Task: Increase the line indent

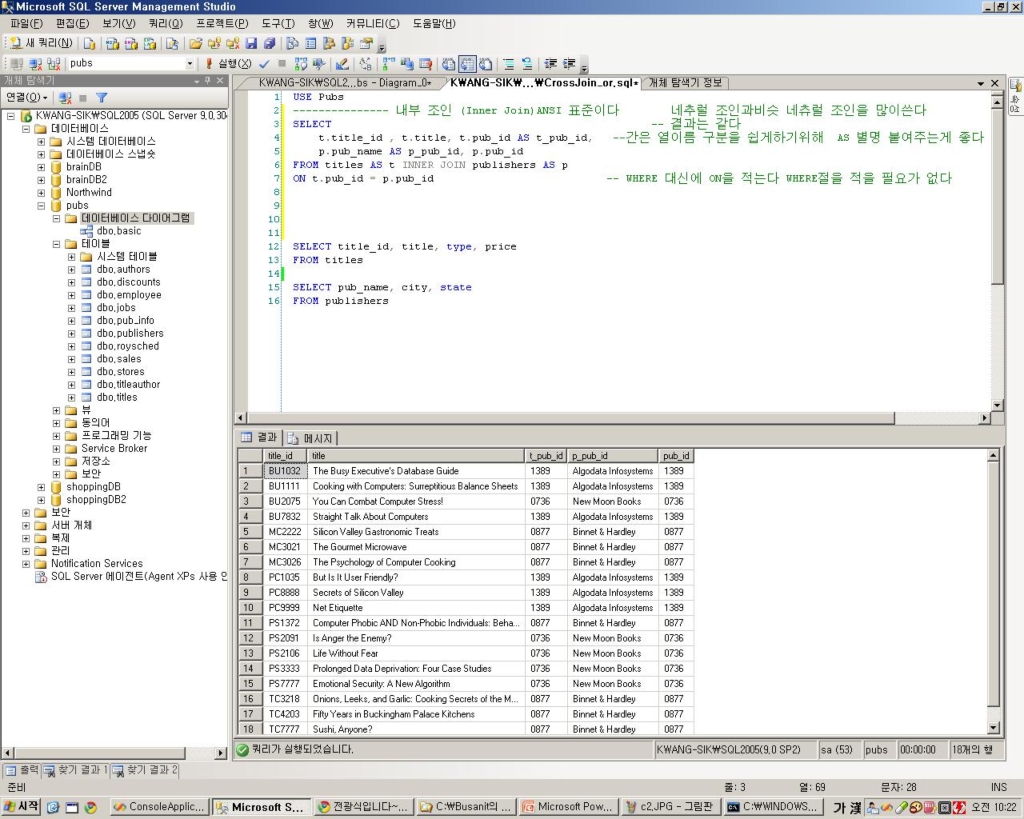Action: tap(569, 64)
